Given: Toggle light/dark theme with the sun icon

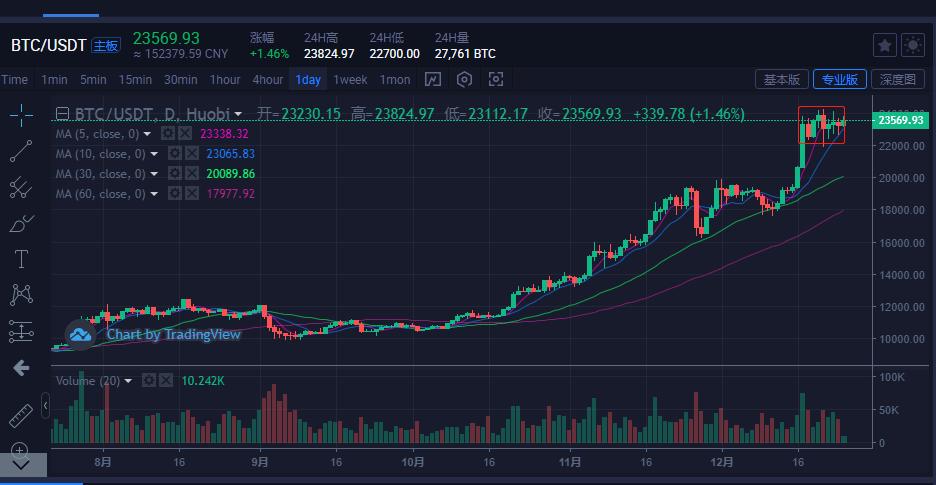Looking at the screenshot, I should click(912, 45).
